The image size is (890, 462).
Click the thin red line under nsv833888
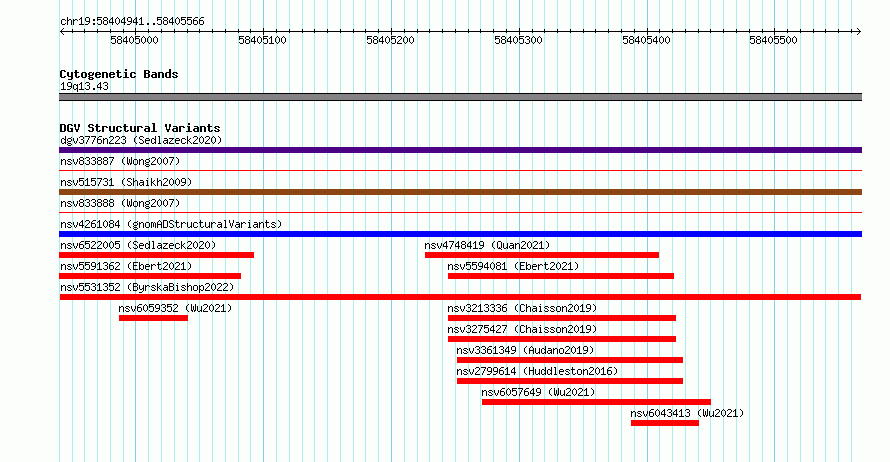(x=460, y=212)
